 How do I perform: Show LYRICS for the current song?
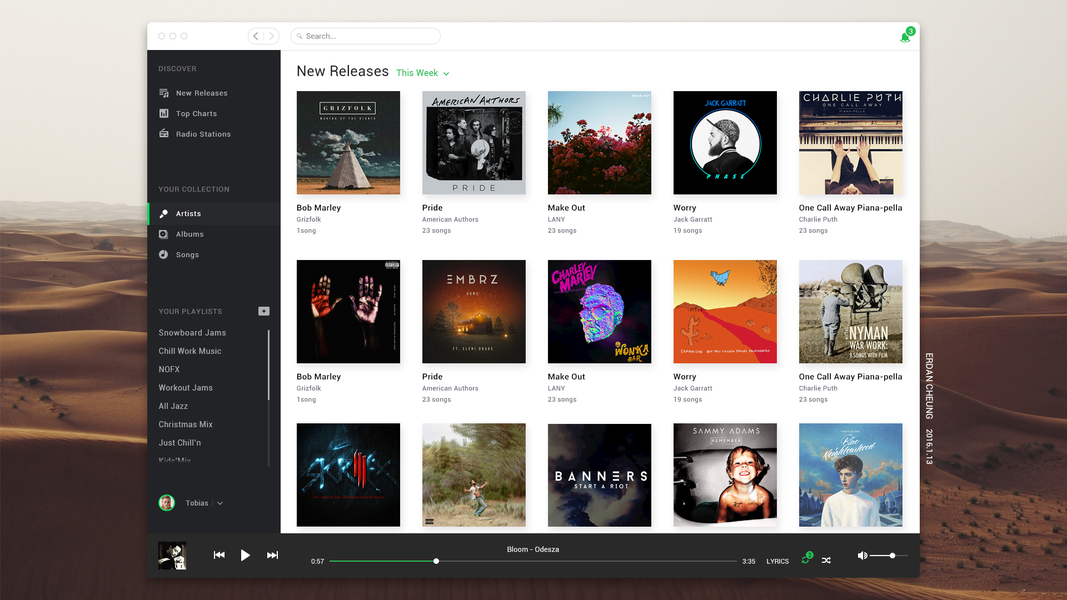tap(777, 561)
